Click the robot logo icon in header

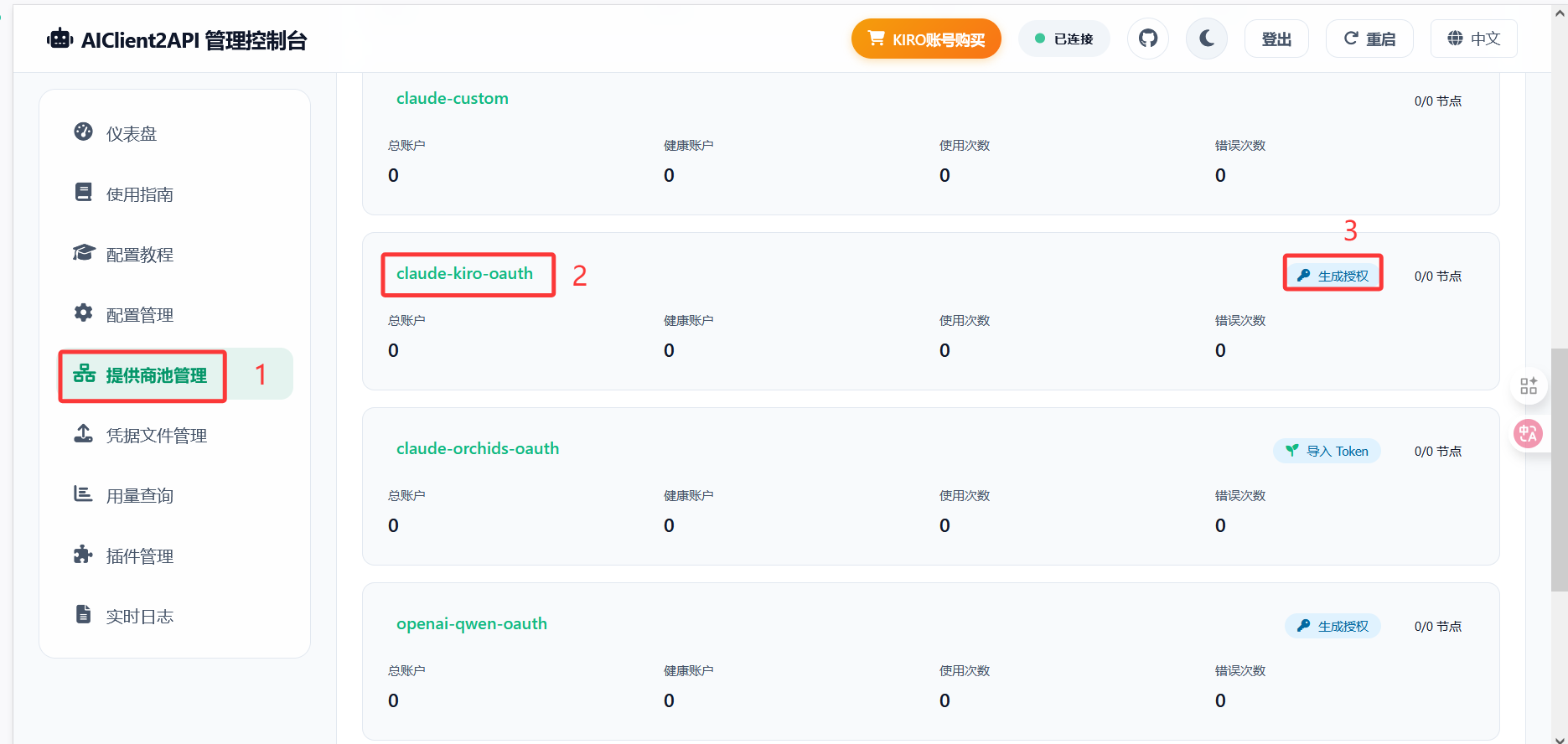(60, 39)
